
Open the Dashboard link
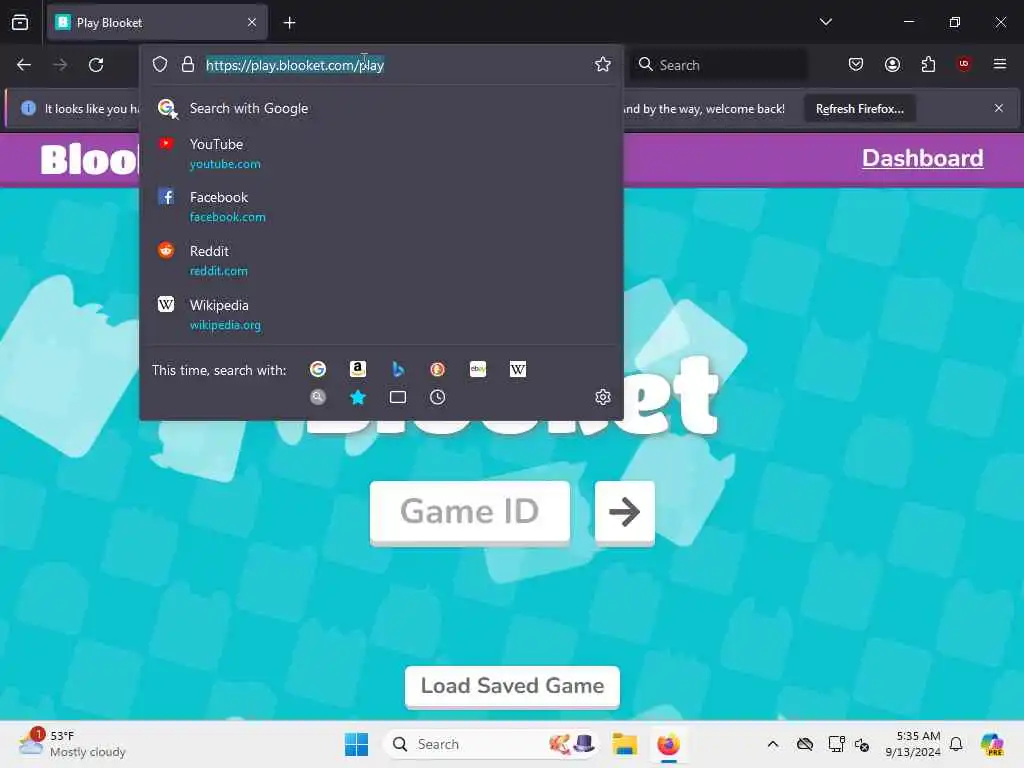tap(922, 158)
